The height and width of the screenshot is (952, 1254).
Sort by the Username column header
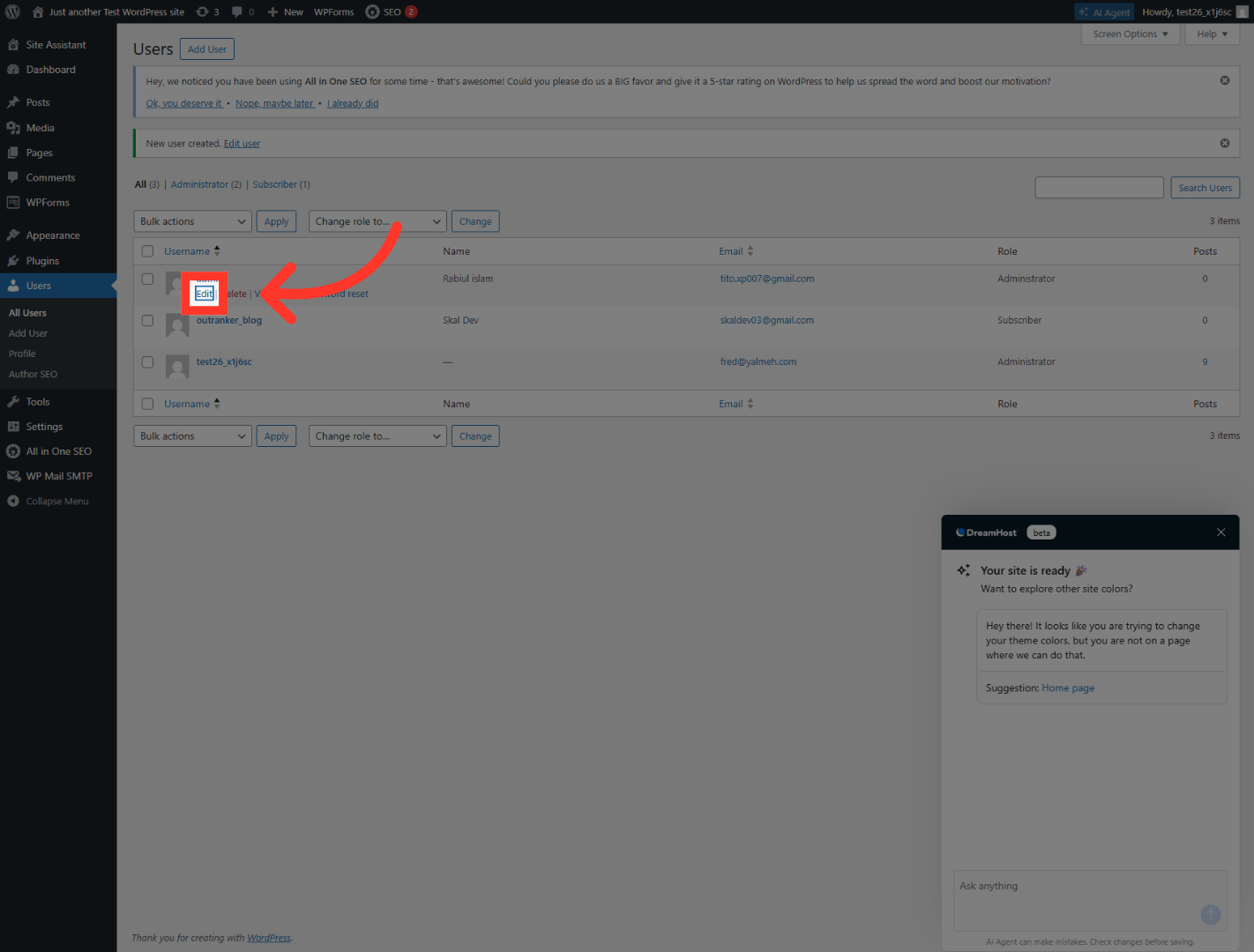point(192,251)
